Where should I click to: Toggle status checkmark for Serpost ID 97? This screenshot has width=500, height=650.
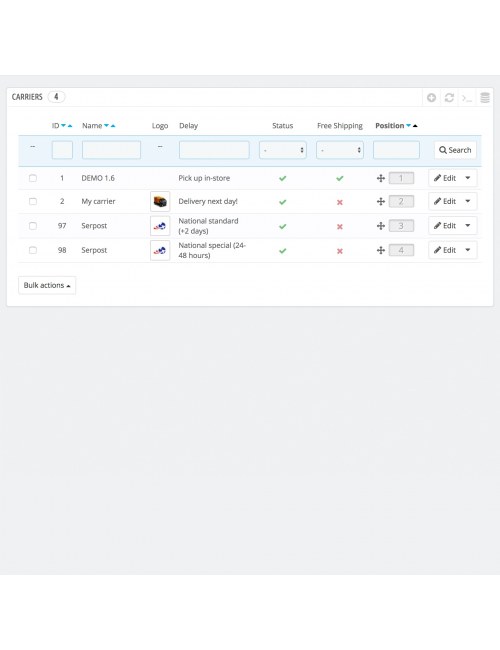coord(283,226)
